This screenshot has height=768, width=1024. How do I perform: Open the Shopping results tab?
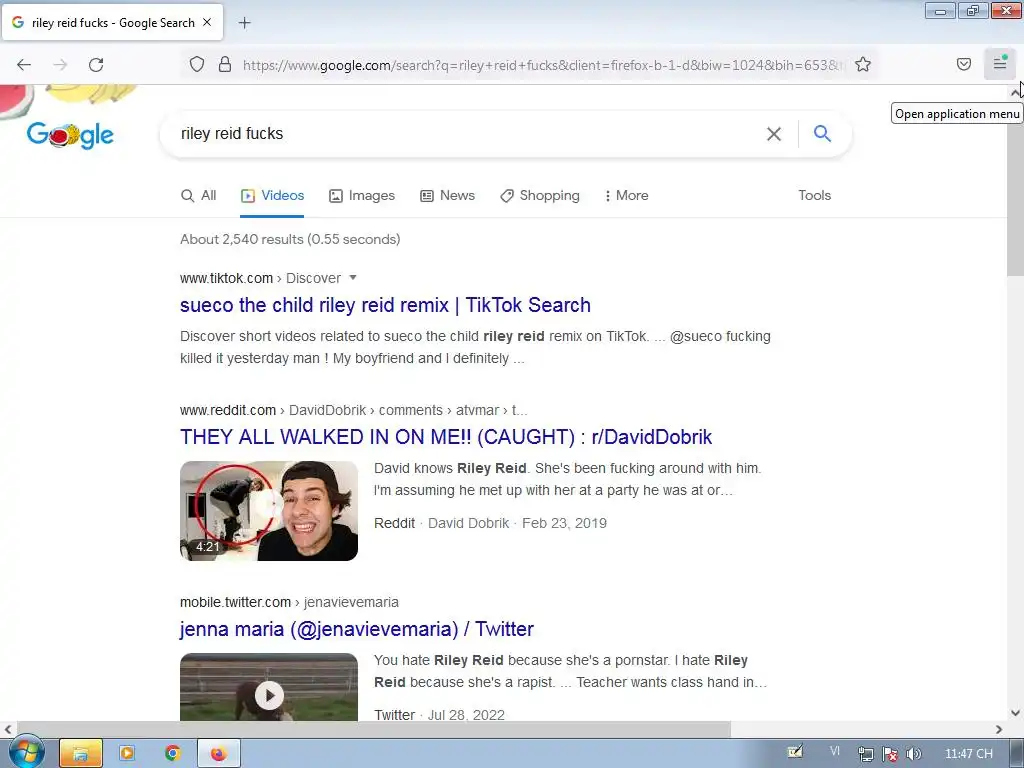(540, 196)
